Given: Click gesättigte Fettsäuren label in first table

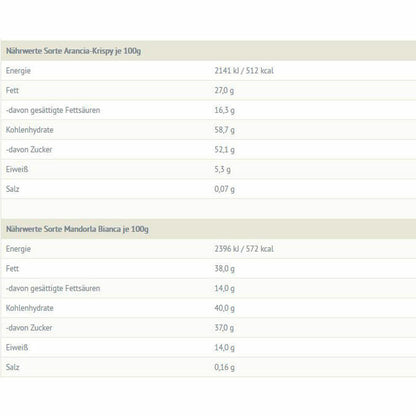Looking at the screenshot, I should pyautogui.click(x=53, y=110).
